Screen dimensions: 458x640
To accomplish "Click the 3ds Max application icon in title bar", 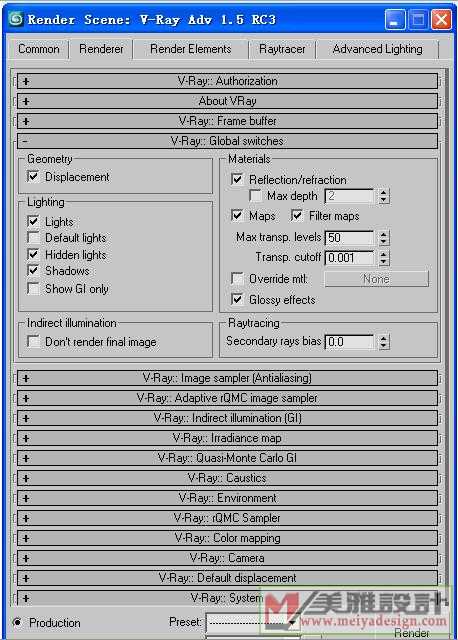I will (x=16, y=19).
